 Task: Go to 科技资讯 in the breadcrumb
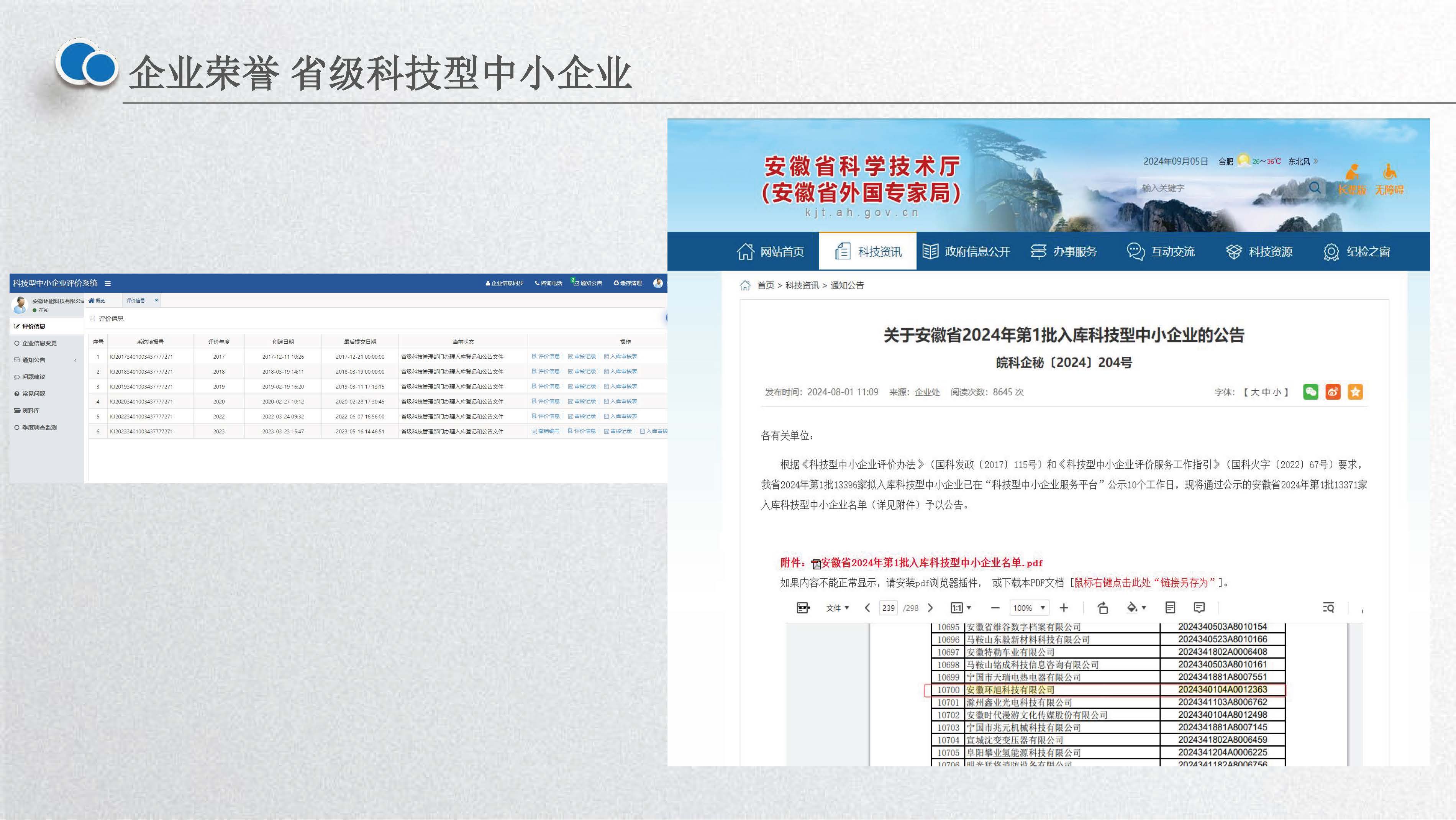[802, 285]
